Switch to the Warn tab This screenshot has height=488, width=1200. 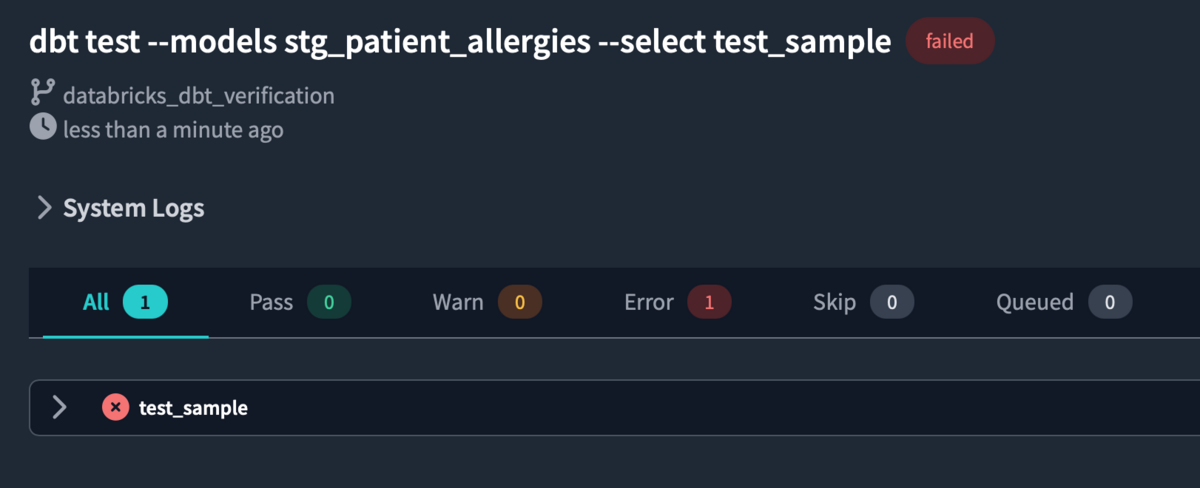[486, 302]
